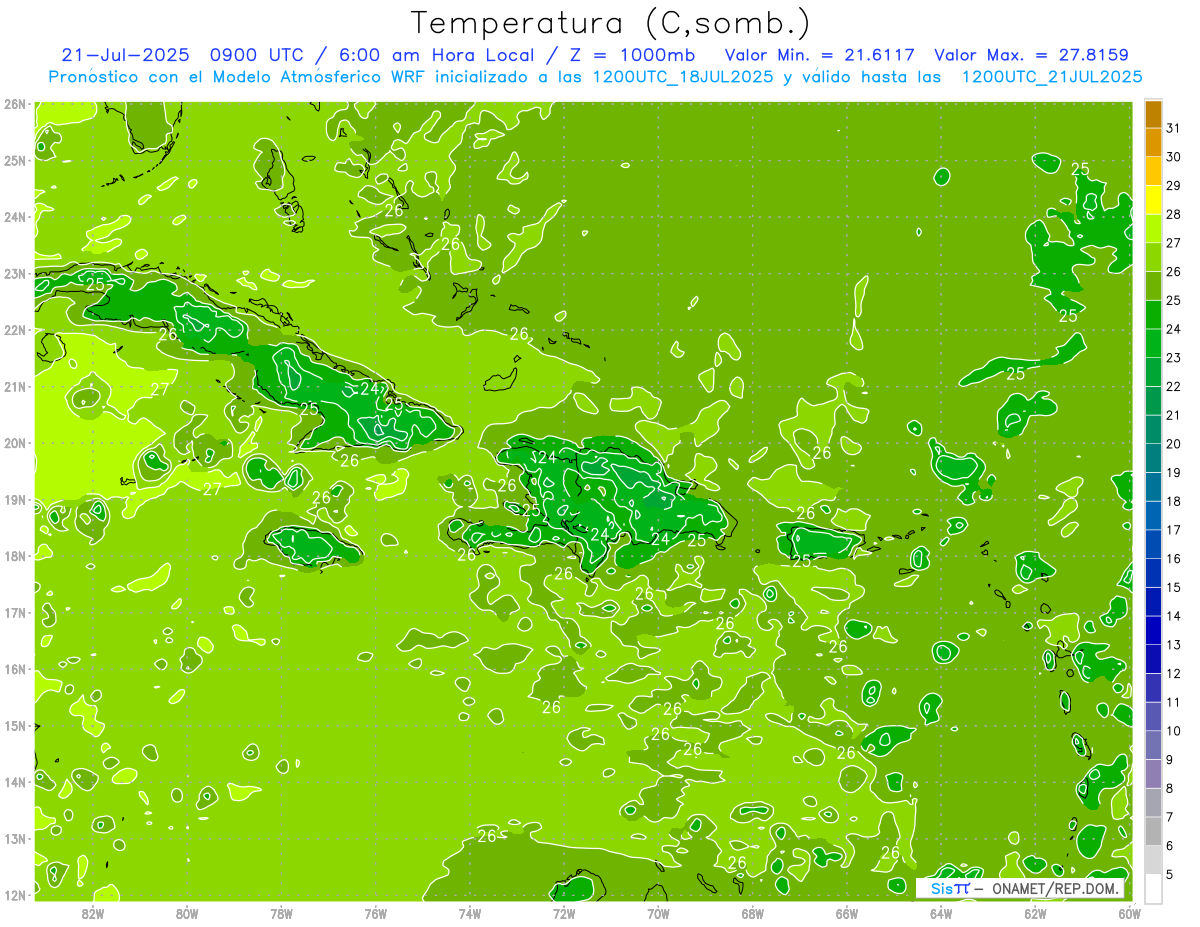
Task: Click the '70W' longitude axis label
Action: [657, 913]
